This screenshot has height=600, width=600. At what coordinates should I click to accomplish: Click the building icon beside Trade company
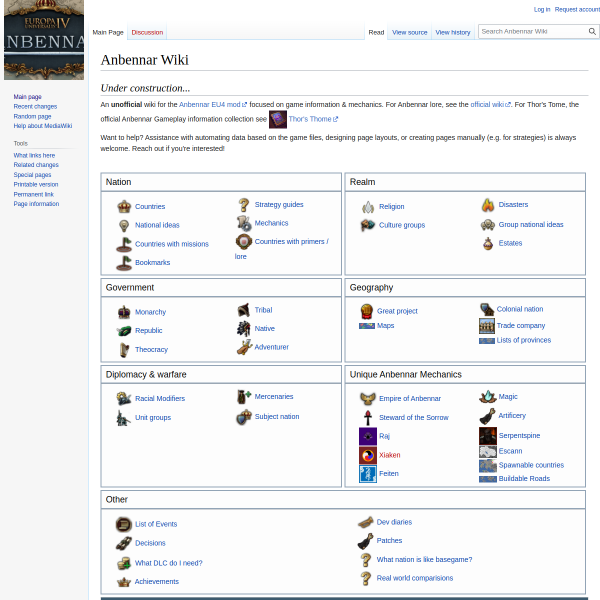tap(486, 326)
